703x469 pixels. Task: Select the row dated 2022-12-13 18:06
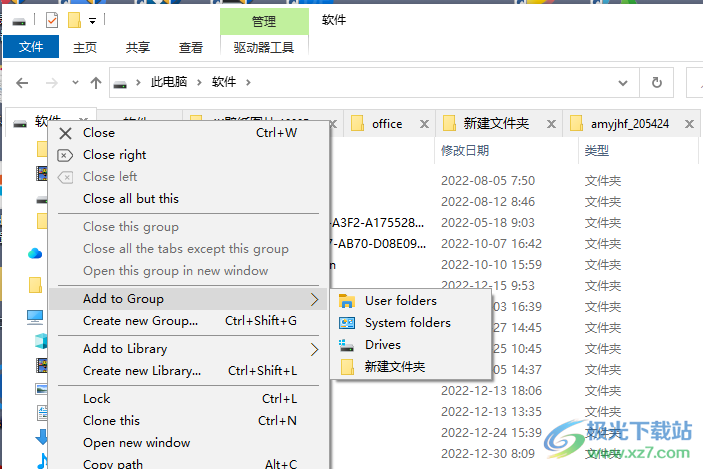491,391
